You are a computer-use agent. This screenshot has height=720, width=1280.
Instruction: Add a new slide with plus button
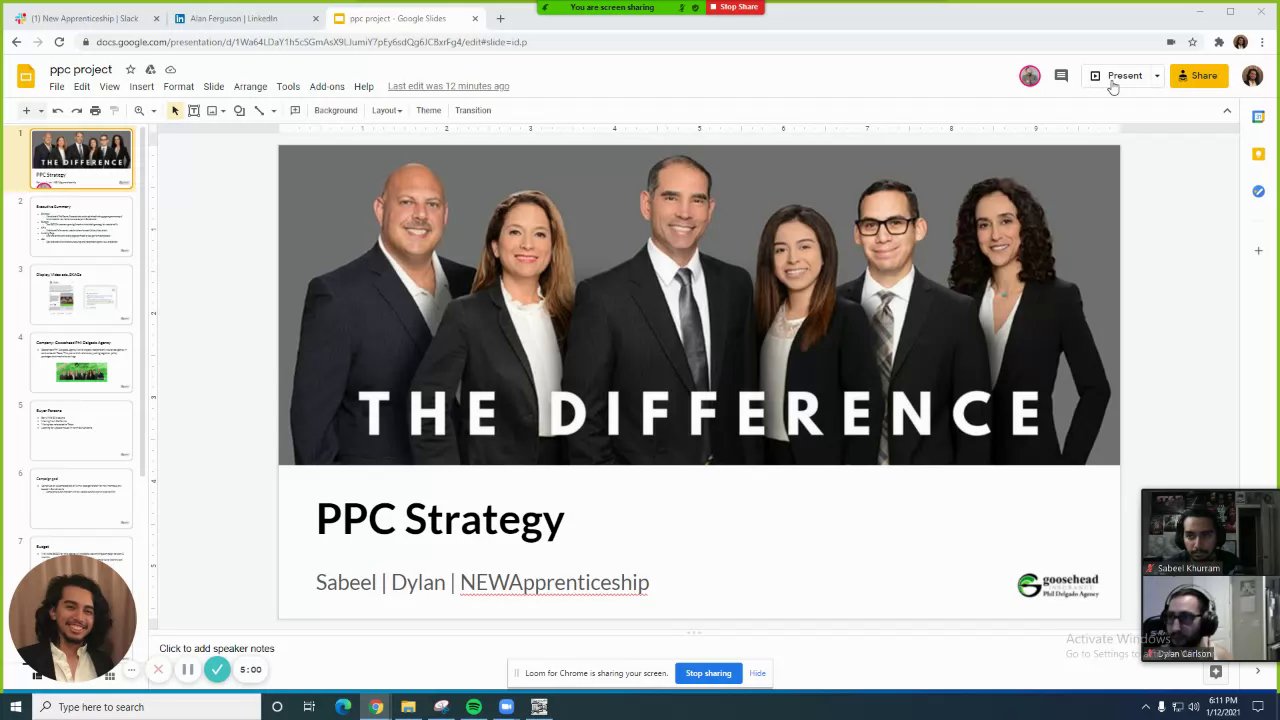[x=26, y=110]
